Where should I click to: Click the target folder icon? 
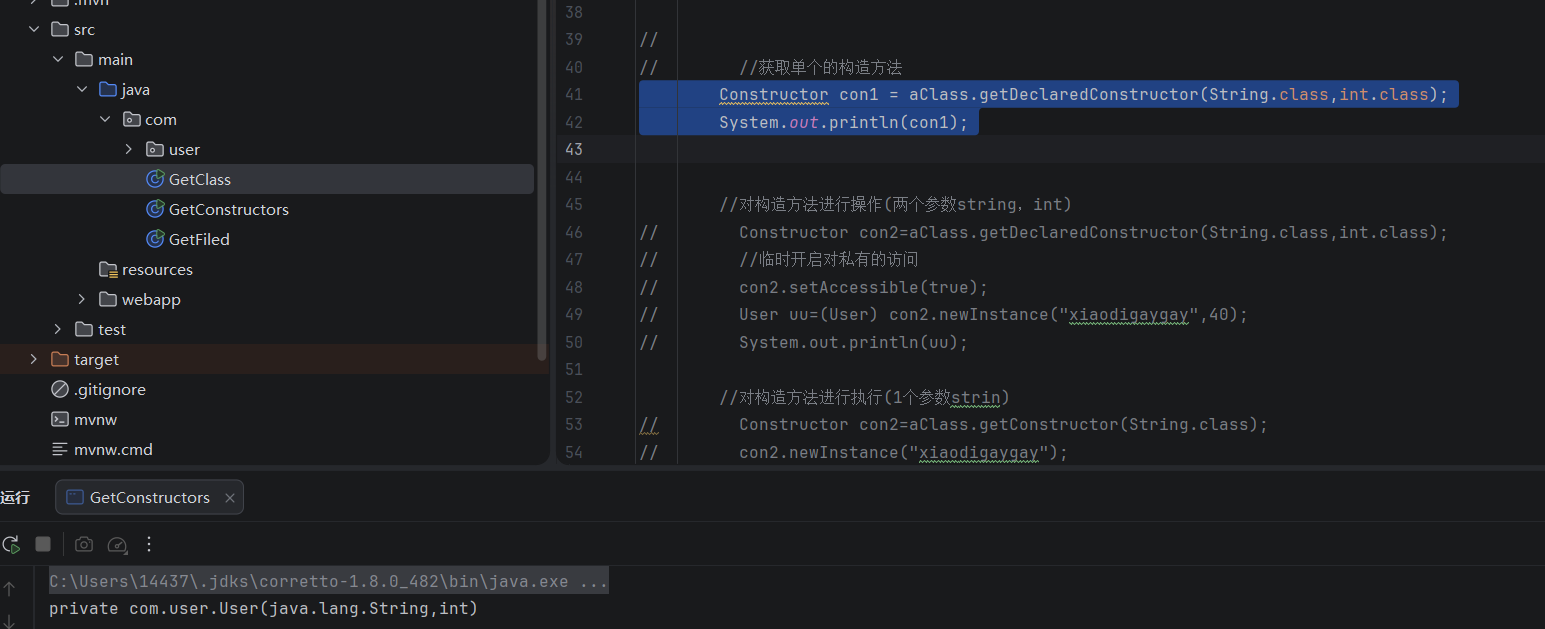(x=59, y=360)
